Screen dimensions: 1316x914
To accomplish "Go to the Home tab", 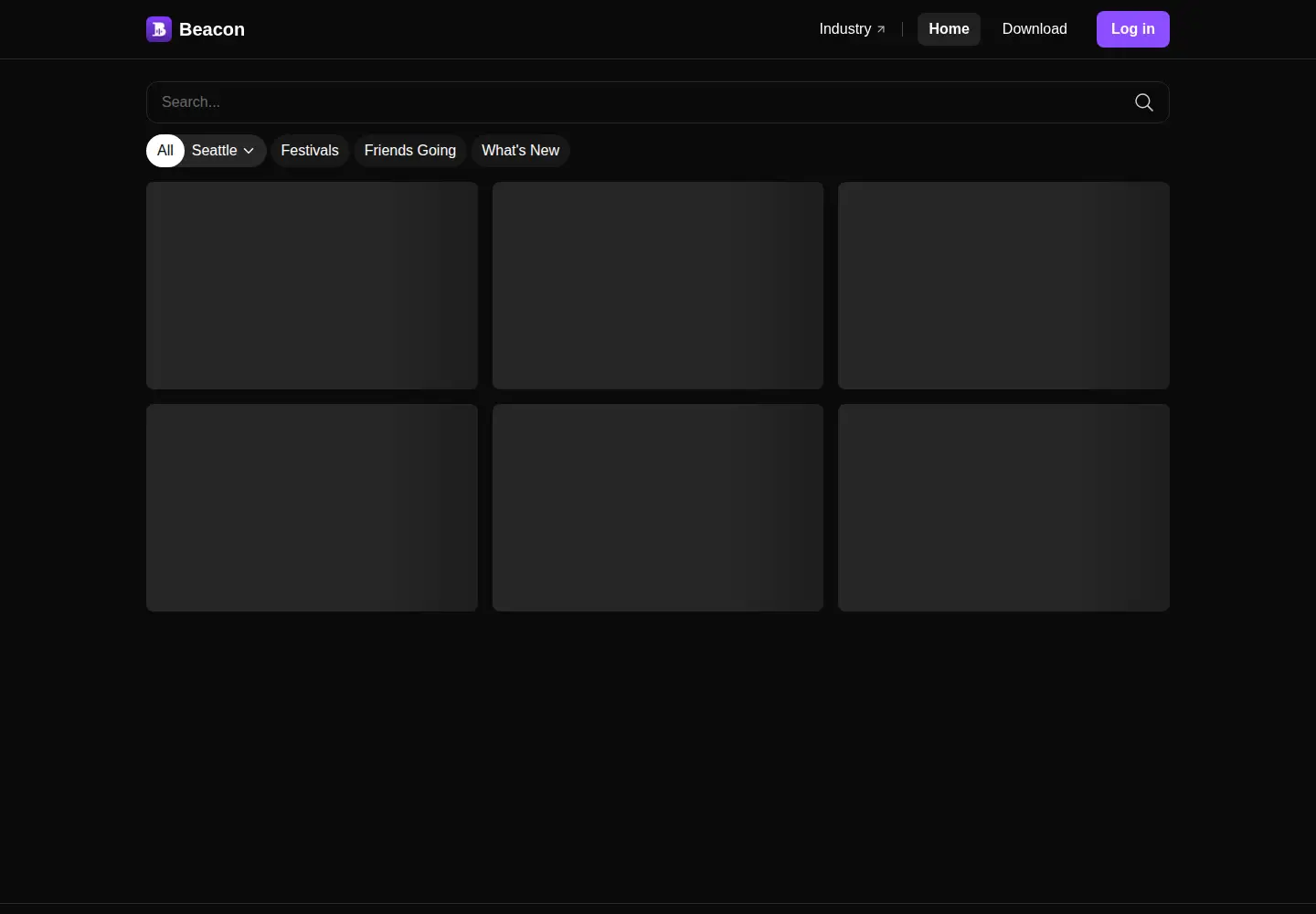I will 949,29.
